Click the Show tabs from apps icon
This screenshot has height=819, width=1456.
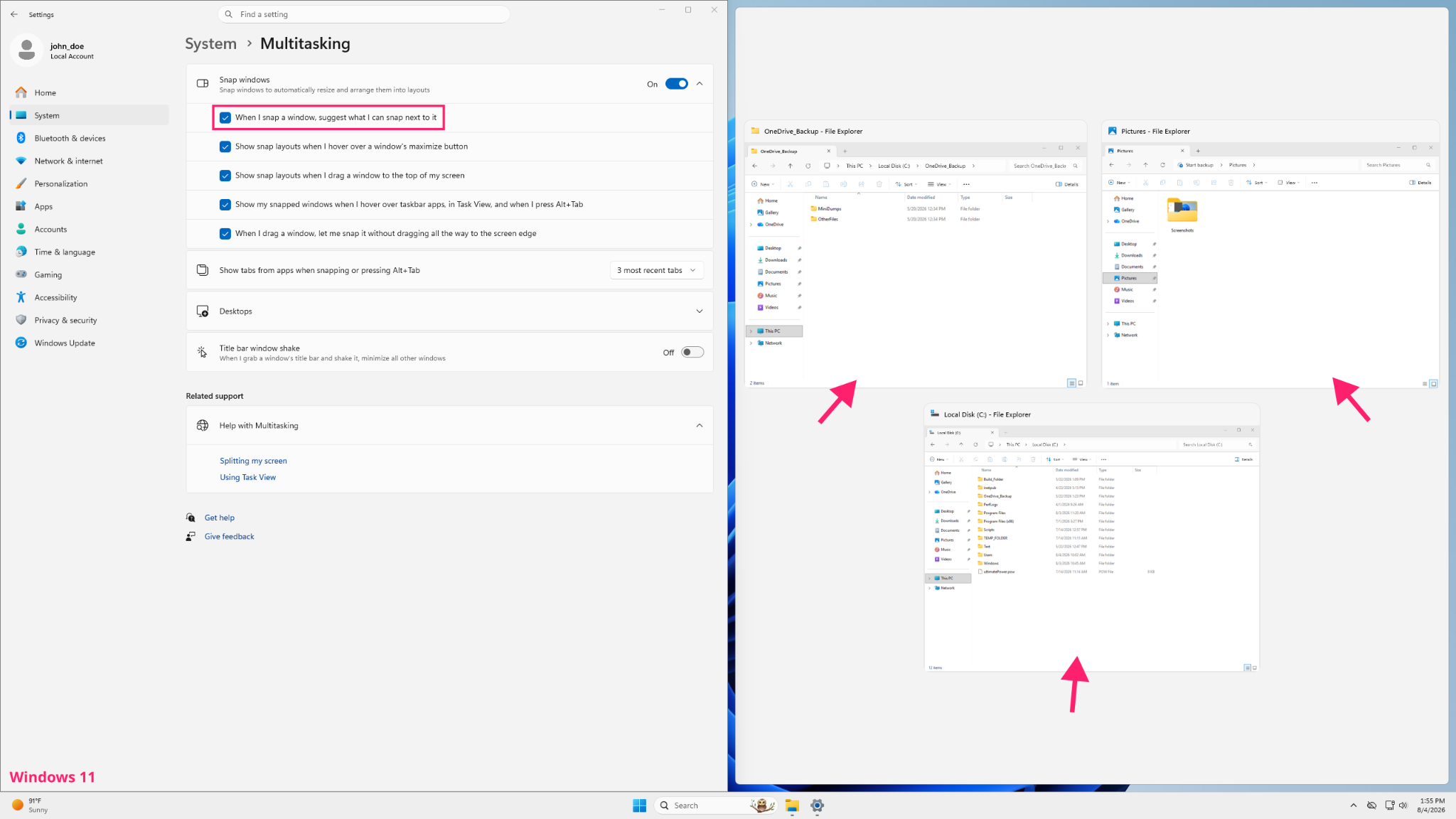[203, 270]
